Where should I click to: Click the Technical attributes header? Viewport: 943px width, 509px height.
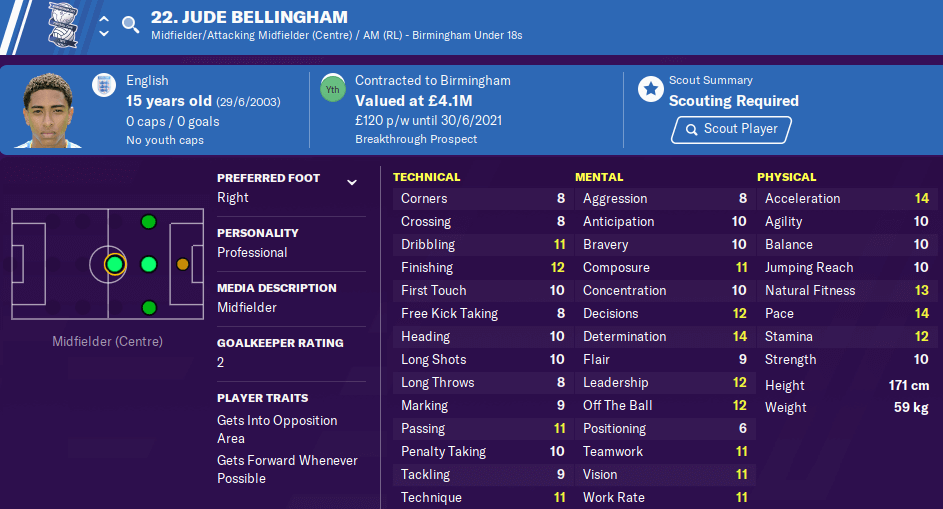[x=426, y=177]
